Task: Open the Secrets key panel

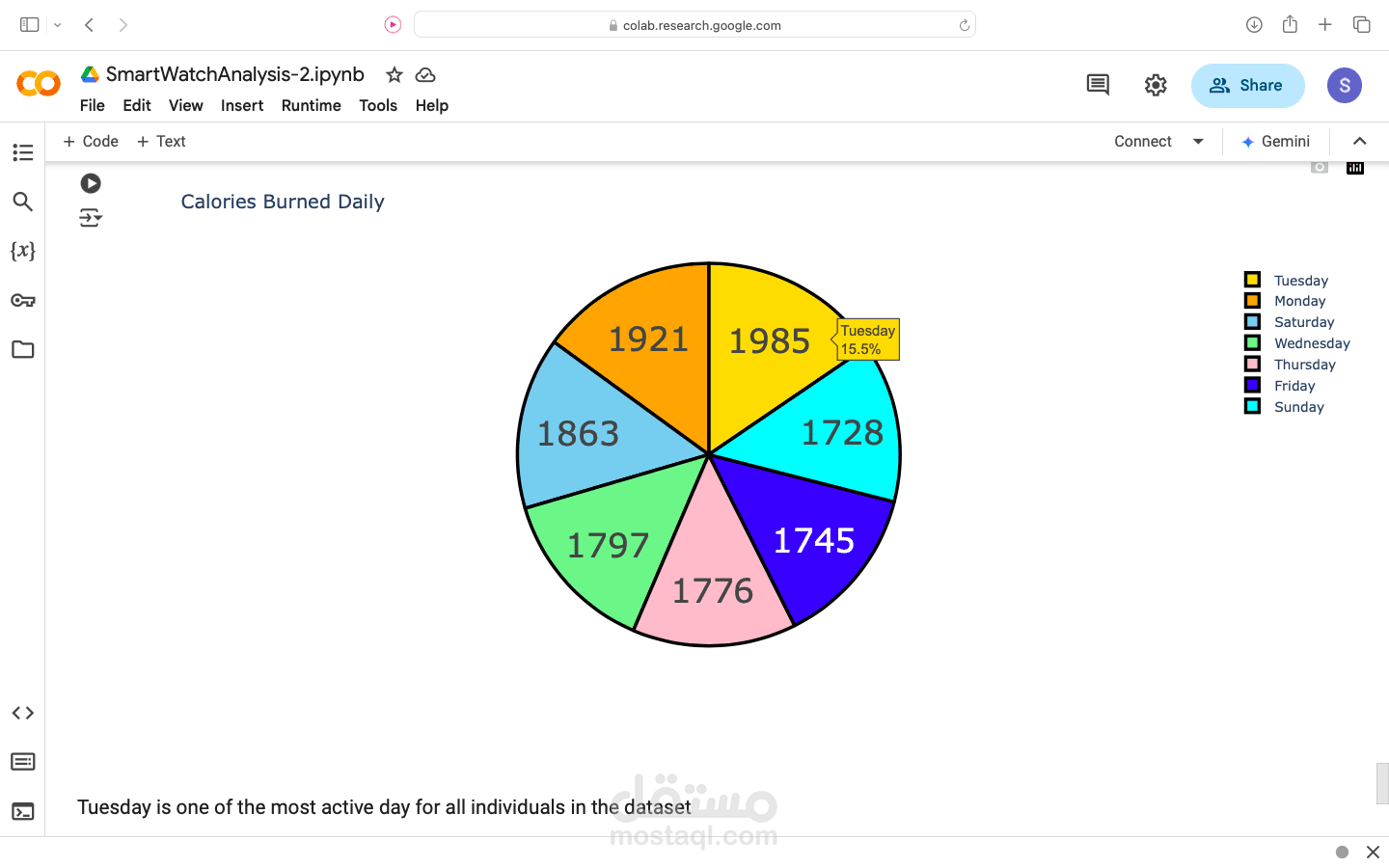Action: click(23, 301)
